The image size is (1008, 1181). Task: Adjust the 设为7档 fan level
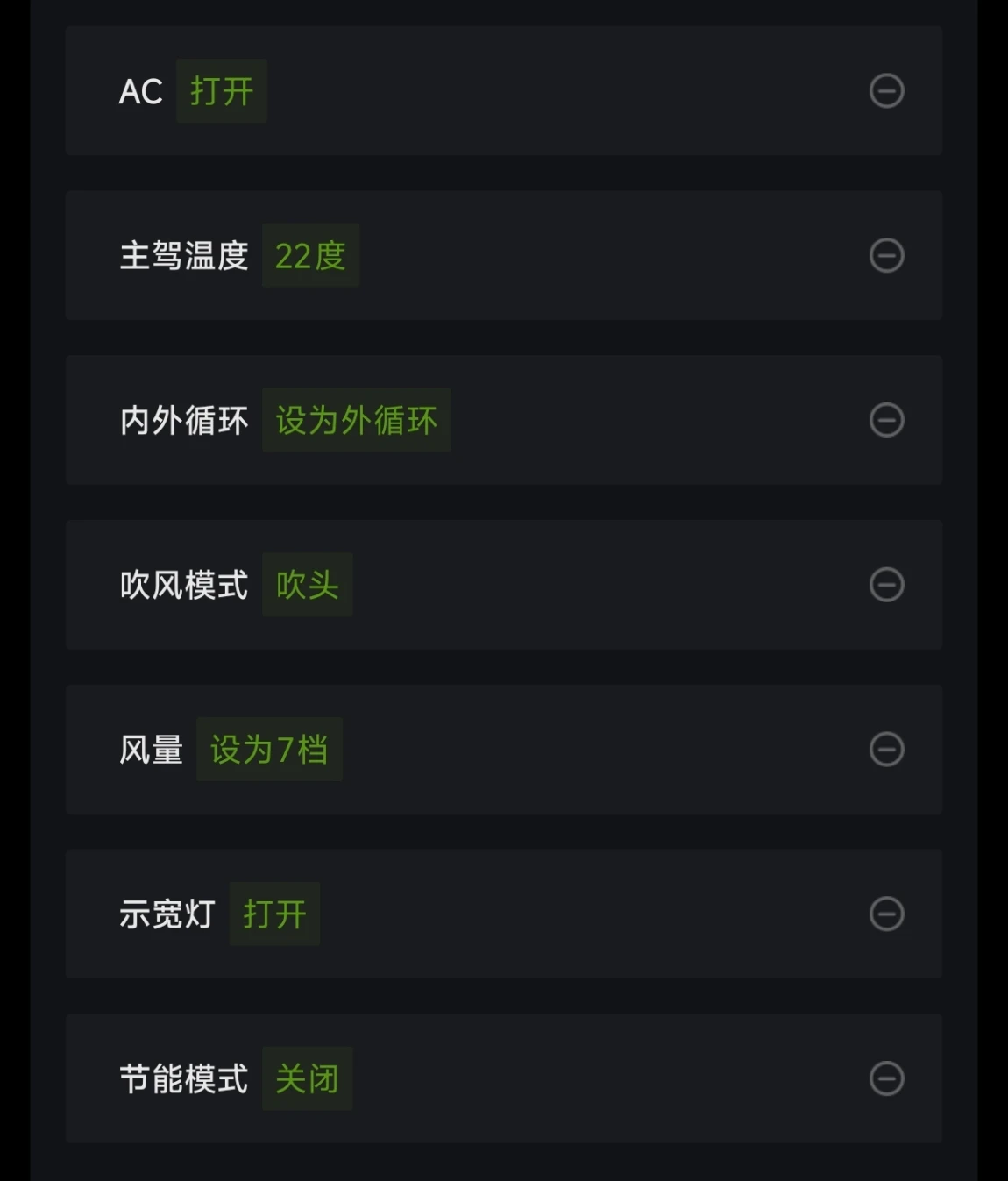(269, 750)
